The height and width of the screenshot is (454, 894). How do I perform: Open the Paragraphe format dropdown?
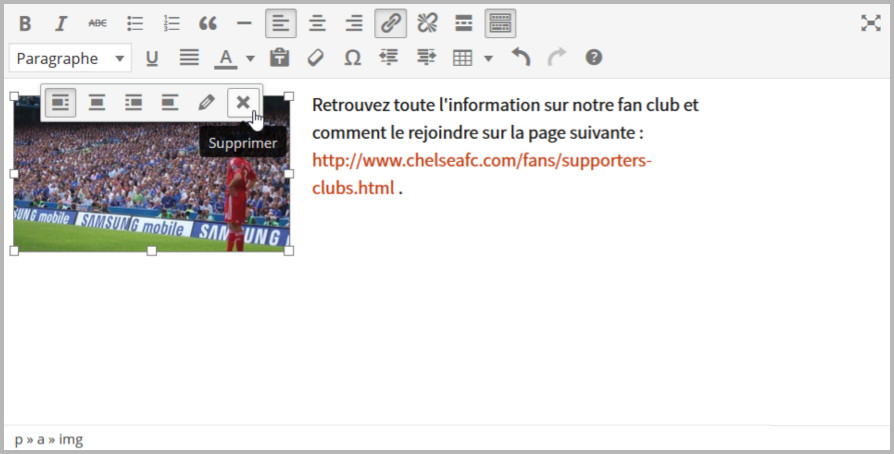tap(70, 58)
